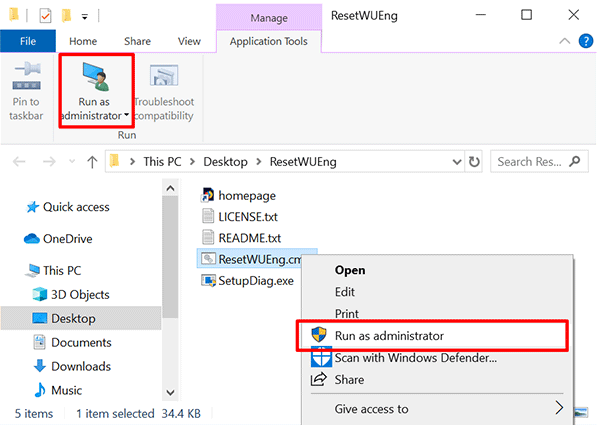Click the folder icon in the title bar

coord(14,15)
